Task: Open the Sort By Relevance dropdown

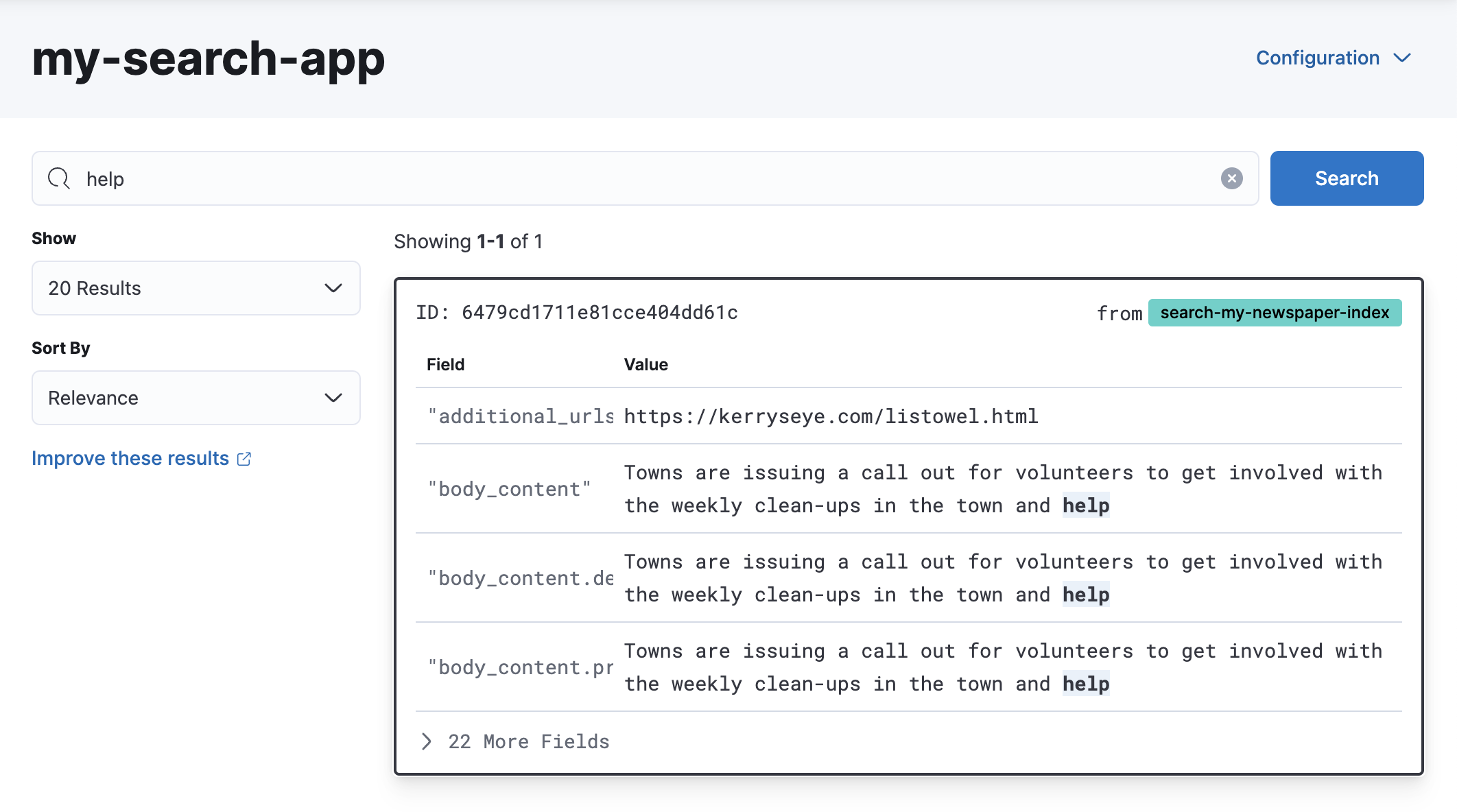Action: coord(196,398)
